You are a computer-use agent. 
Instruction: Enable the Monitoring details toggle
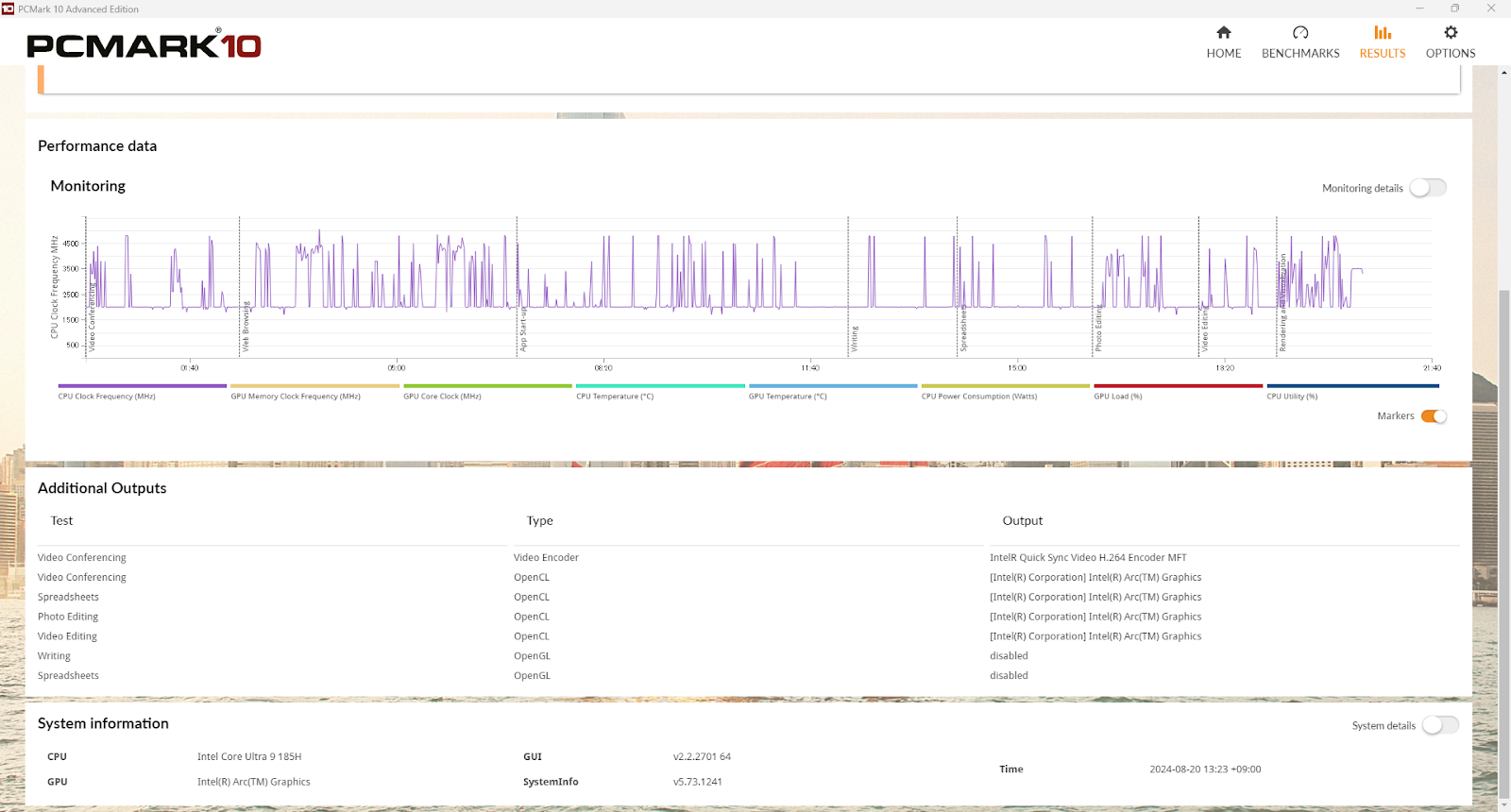[x=1428, y=188]
